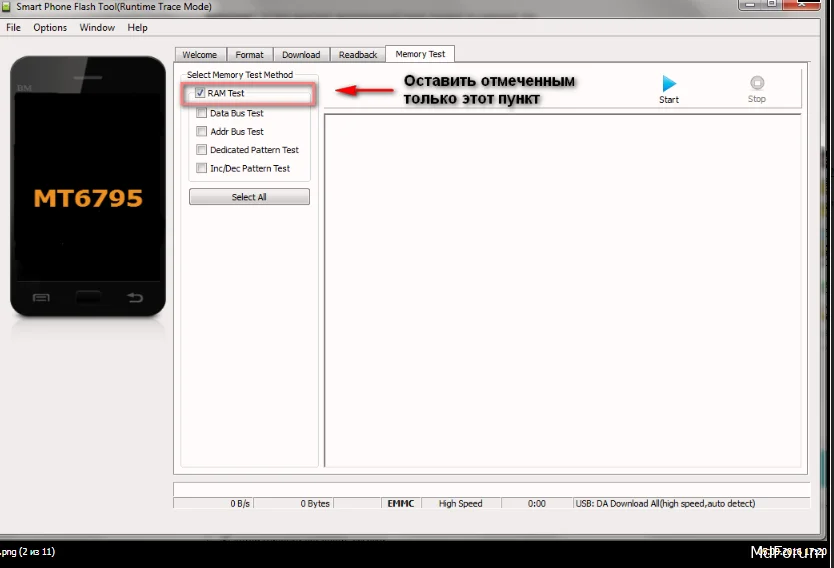834x568 pixels.
Task: Click the phone's center home button
Action: 88,297
